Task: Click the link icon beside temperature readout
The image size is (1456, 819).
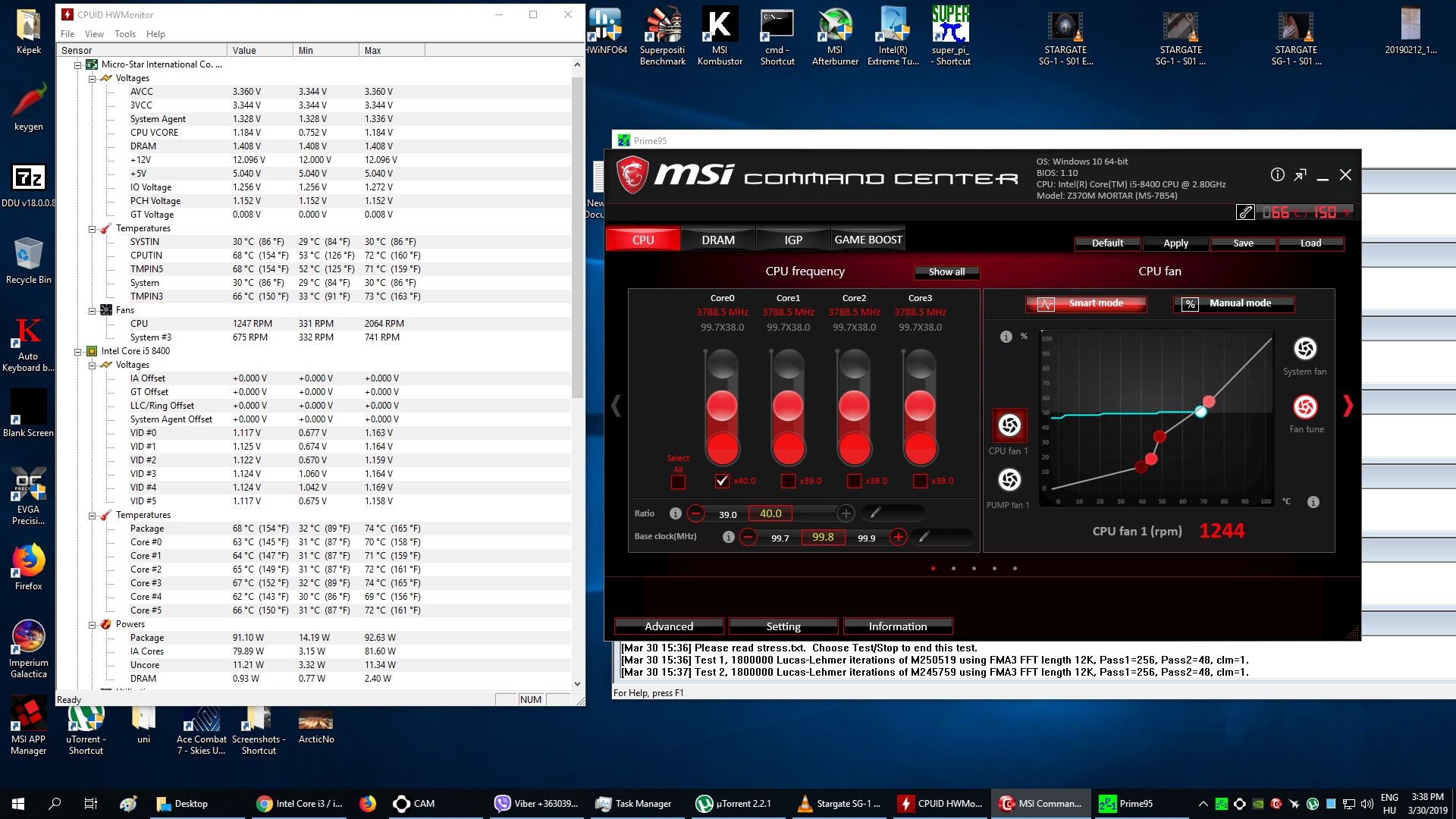Action: click(x=1245, y=212)
